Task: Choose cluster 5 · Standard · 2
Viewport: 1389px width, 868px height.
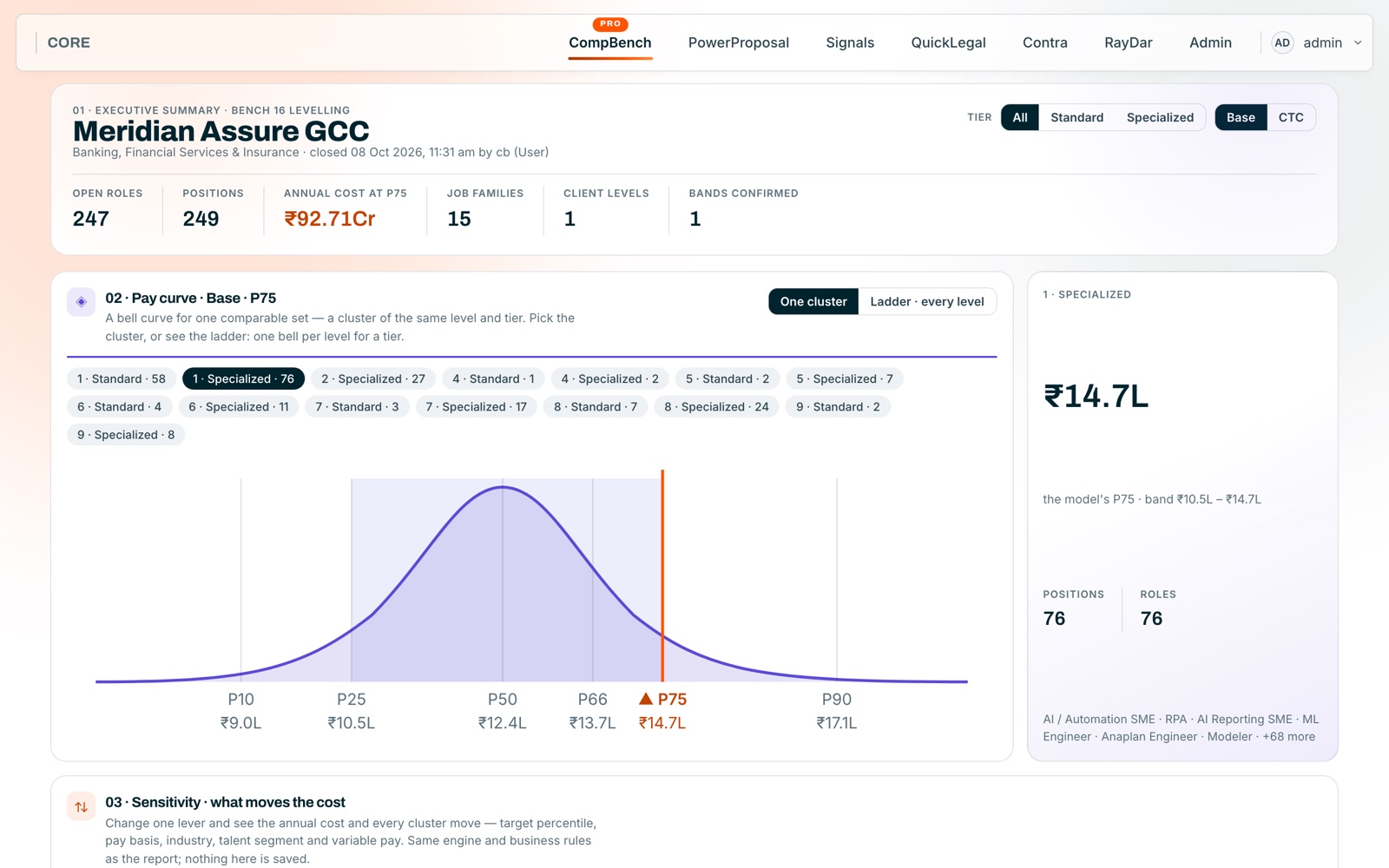Action: click(x=727, y=378)
